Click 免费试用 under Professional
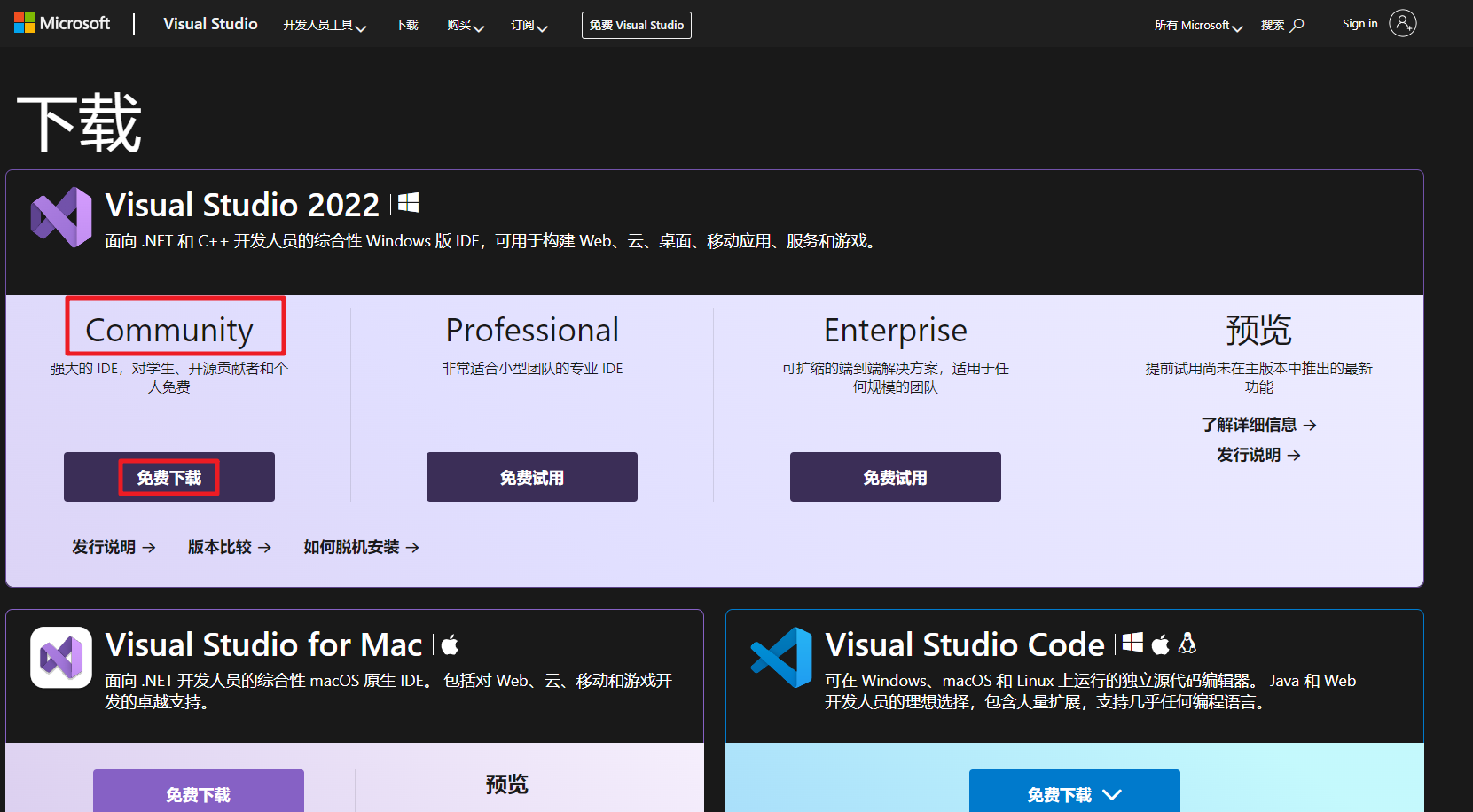1473x812 pixels. click(x=532, y=477)
